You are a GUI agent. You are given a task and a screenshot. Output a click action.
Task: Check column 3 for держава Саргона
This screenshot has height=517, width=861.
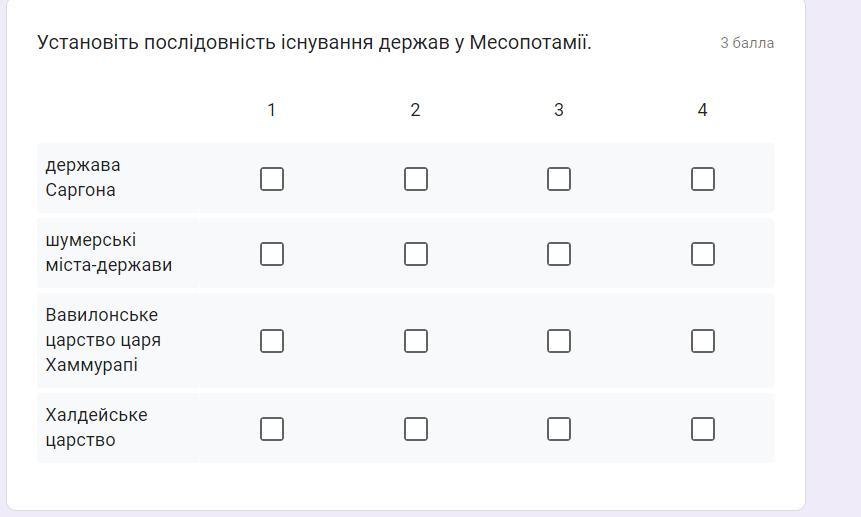coord(559,179)
